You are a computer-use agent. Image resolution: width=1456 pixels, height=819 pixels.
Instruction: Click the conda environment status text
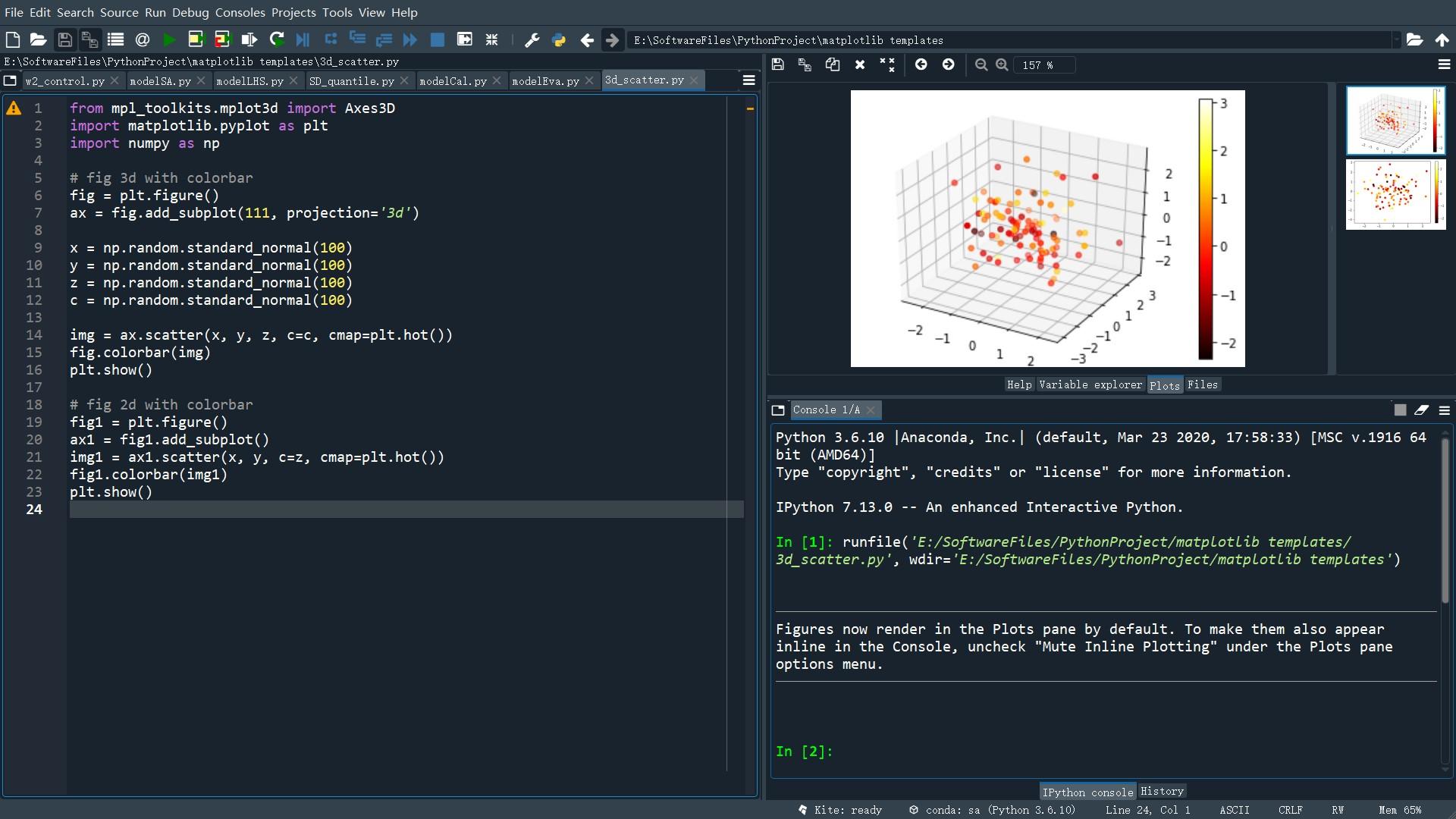point(999,810)
